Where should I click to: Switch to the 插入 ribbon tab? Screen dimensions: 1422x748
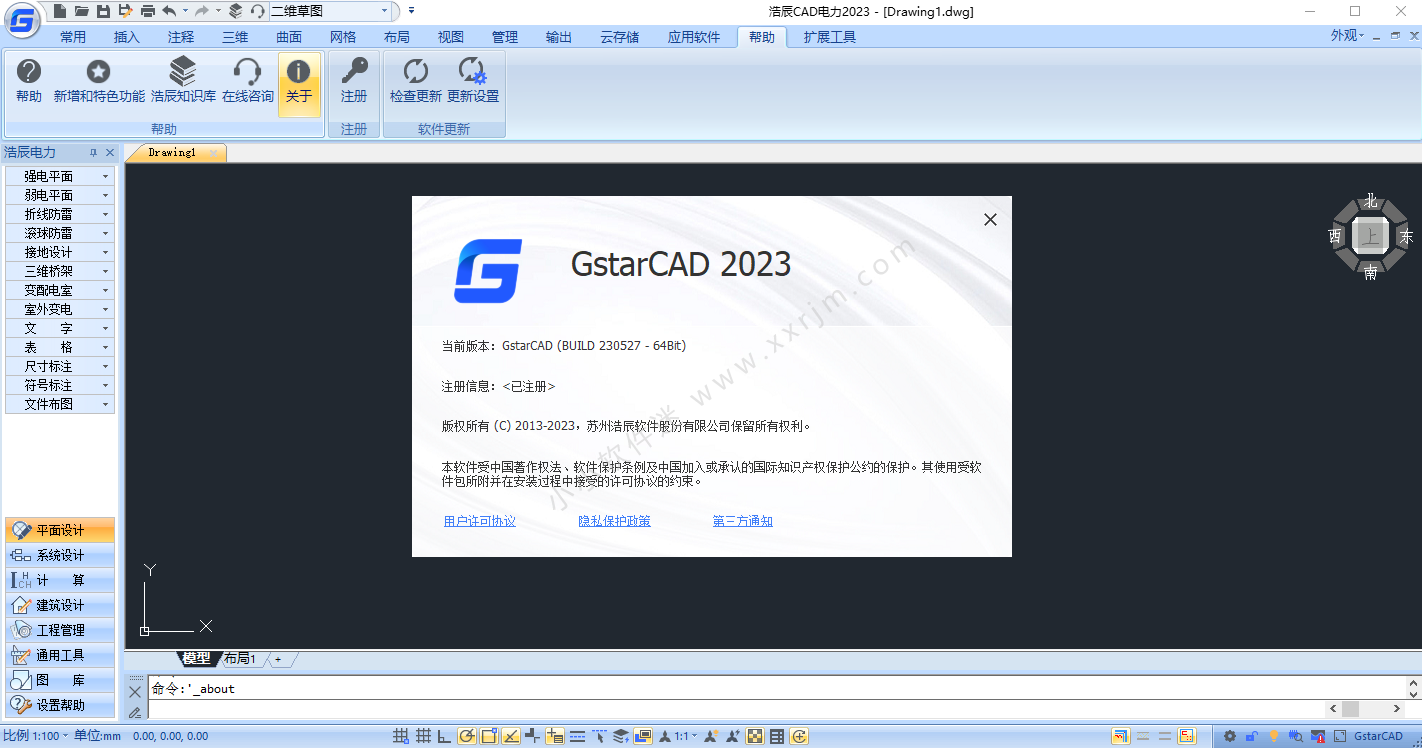click(x=127, y=37)
